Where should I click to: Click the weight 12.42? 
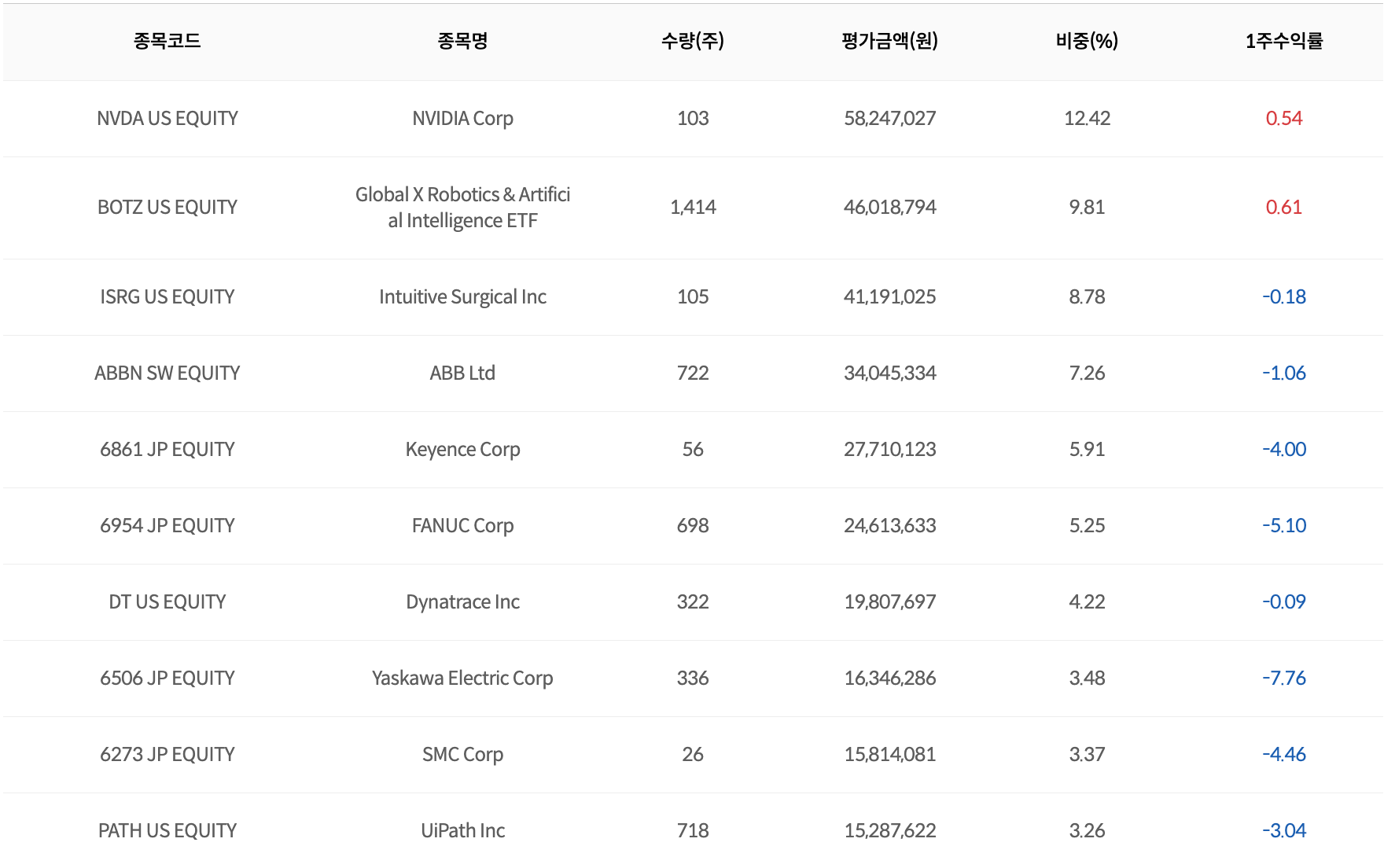click(1087, 118)
